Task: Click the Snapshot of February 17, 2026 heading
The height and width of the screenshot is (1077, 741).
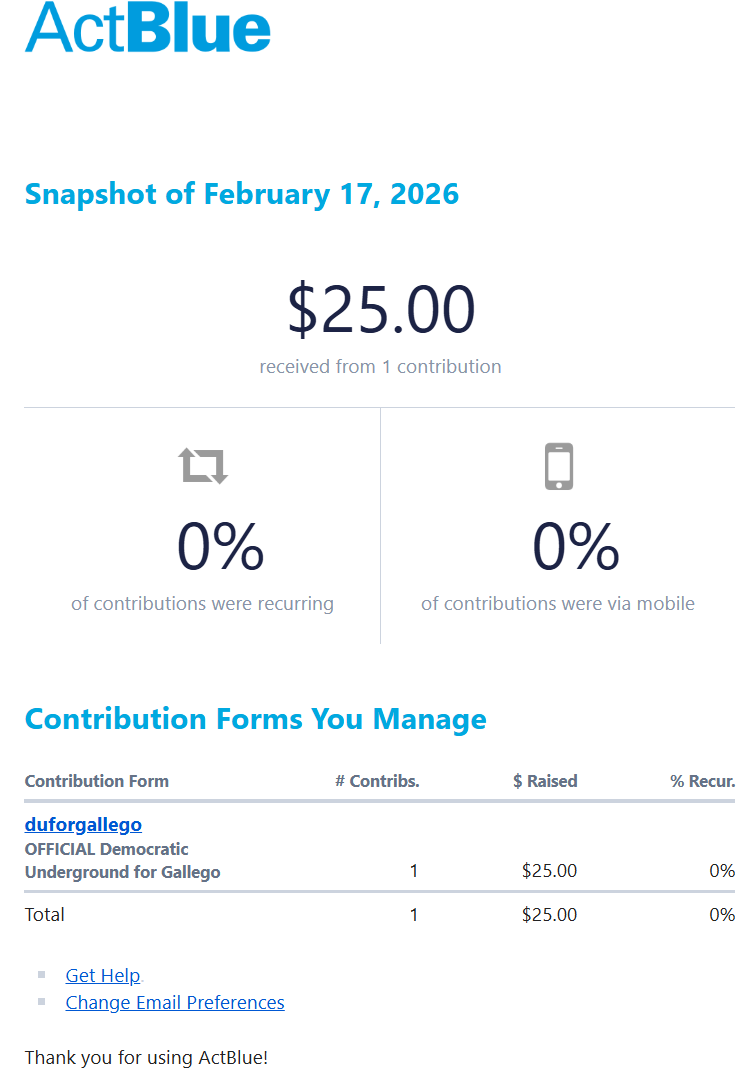Action: (x=242, y=194)
